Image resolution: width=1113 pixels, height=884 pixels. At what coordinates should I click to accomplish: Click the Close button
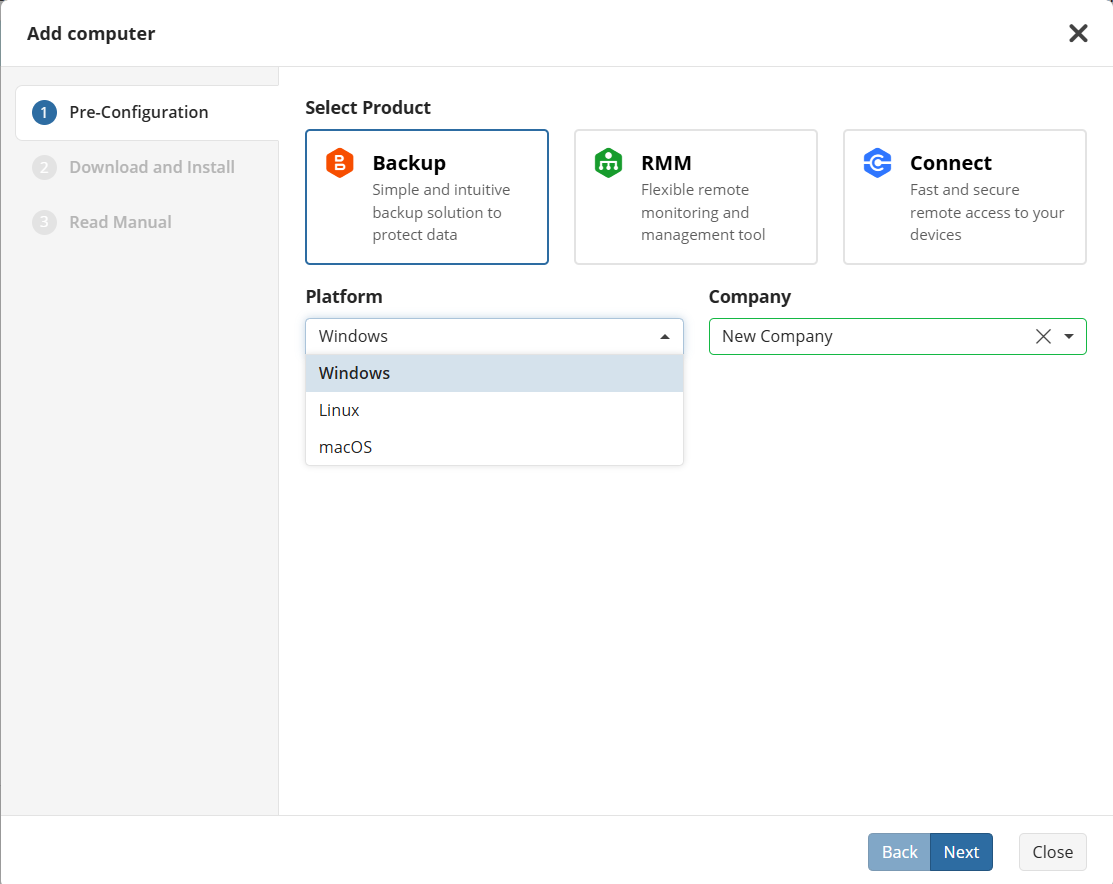pyautogui.click(x=1052, y=851)
